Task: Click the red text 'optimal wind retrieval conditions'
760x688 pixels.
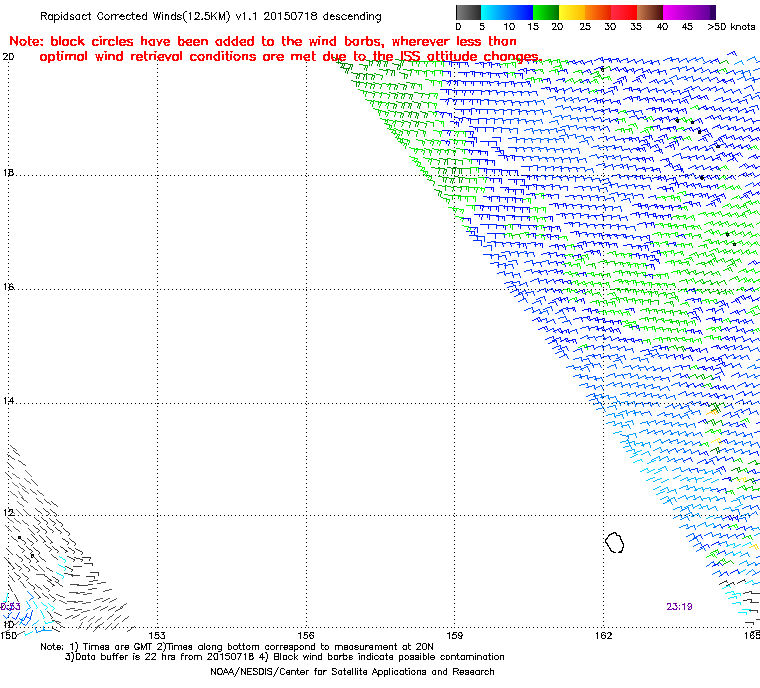Action: pos(148,57)
